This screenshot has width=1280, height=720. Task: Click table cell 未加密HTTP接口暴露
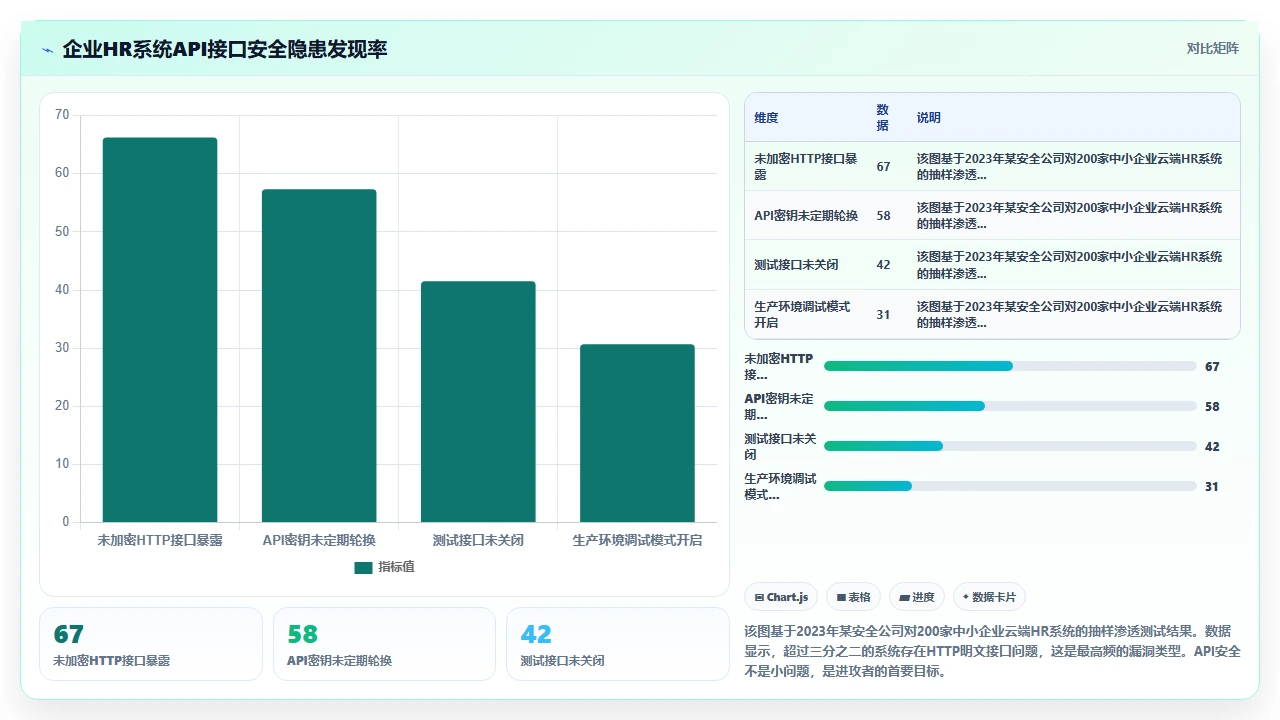[806, 167]
